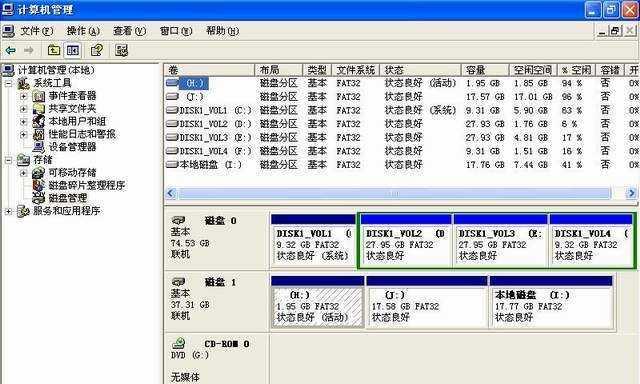Click the 磁盘 0 disk icon

pyautogui.click(x=179, y=220)
